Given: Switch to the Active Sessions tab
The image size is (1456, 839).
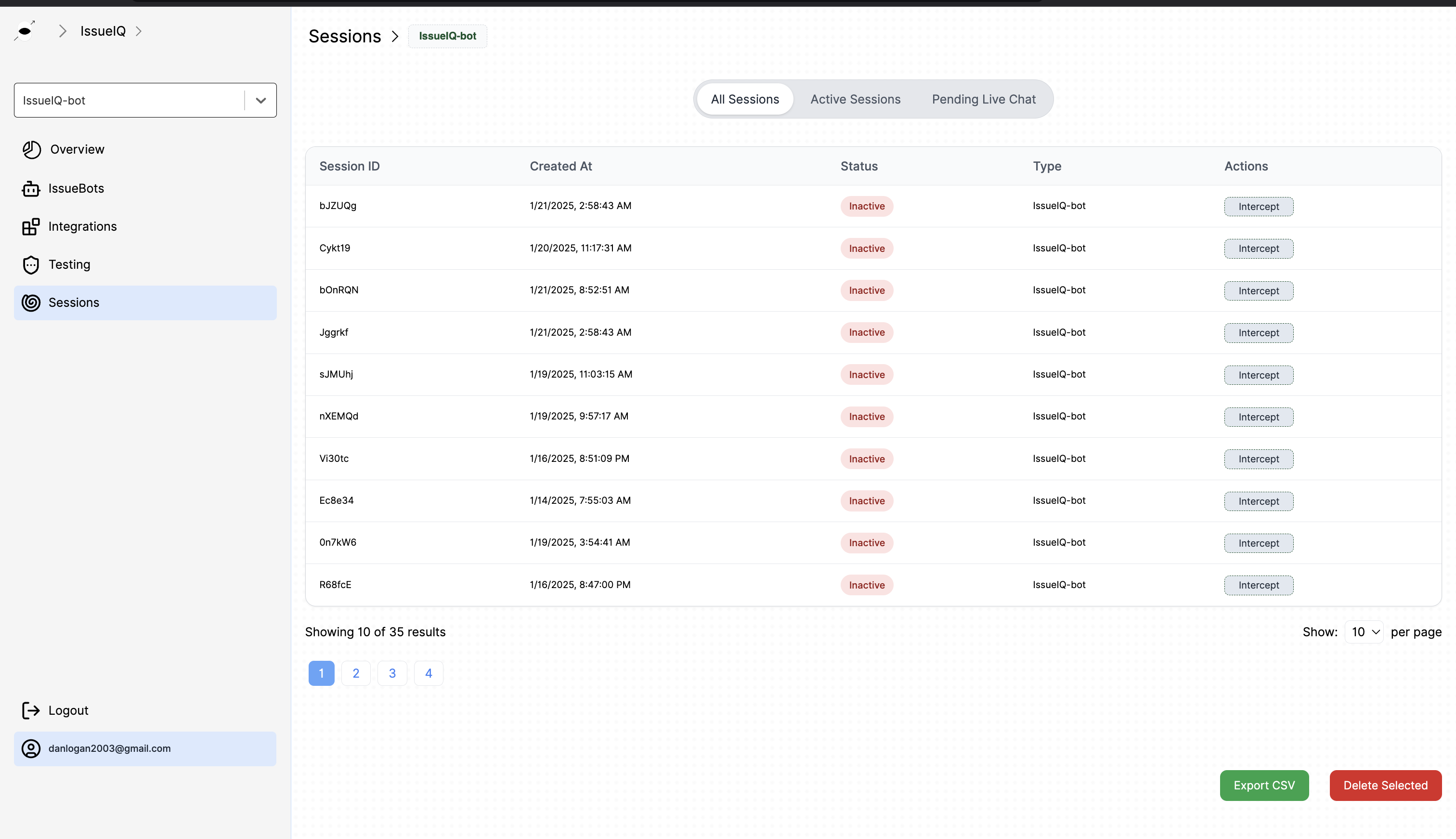Looking at the screenshot, I should tap(855, 99).
